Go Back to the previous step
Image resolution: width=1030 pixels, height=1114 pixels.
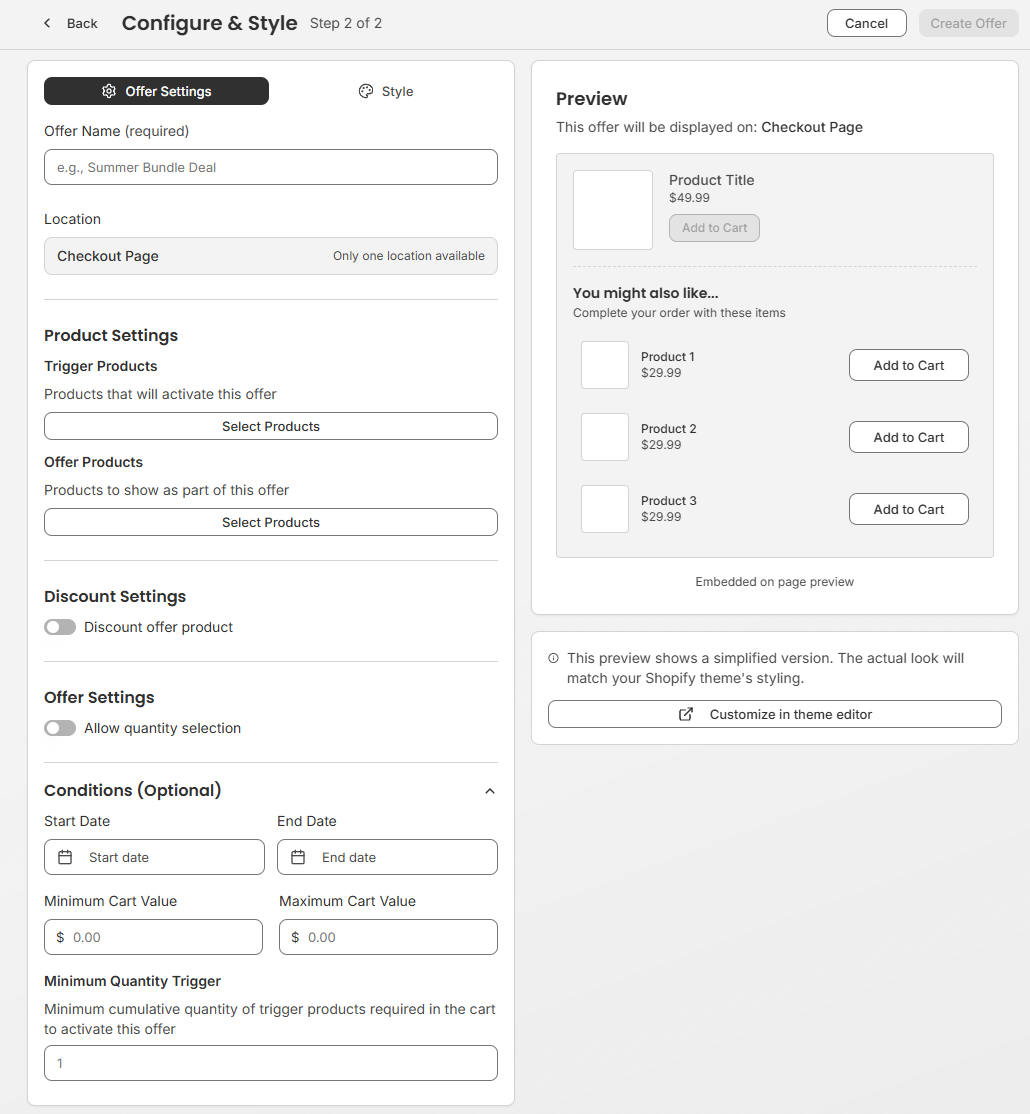pos(71,23)
